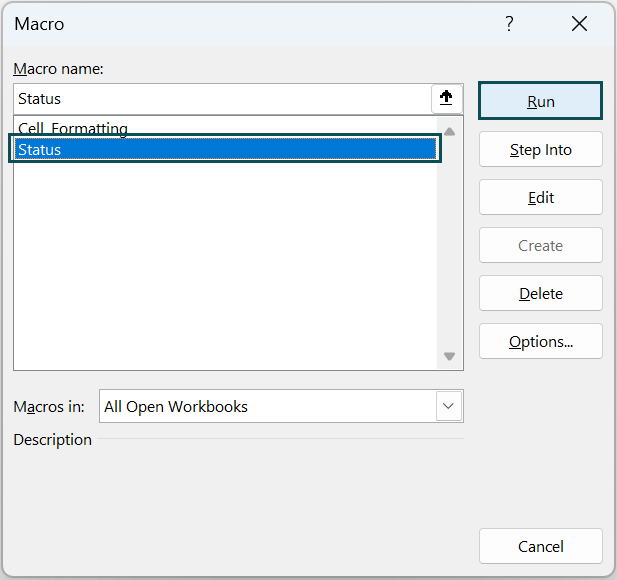Click the macro list scroll down arrow

pos(449,356)
